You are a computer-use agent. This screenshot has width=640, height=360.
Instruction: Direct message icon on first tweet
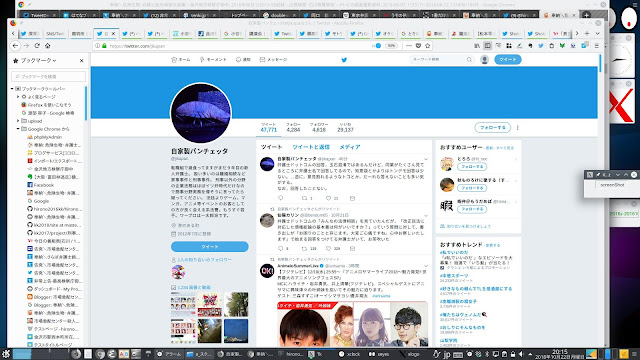click(x=352, y=198)
